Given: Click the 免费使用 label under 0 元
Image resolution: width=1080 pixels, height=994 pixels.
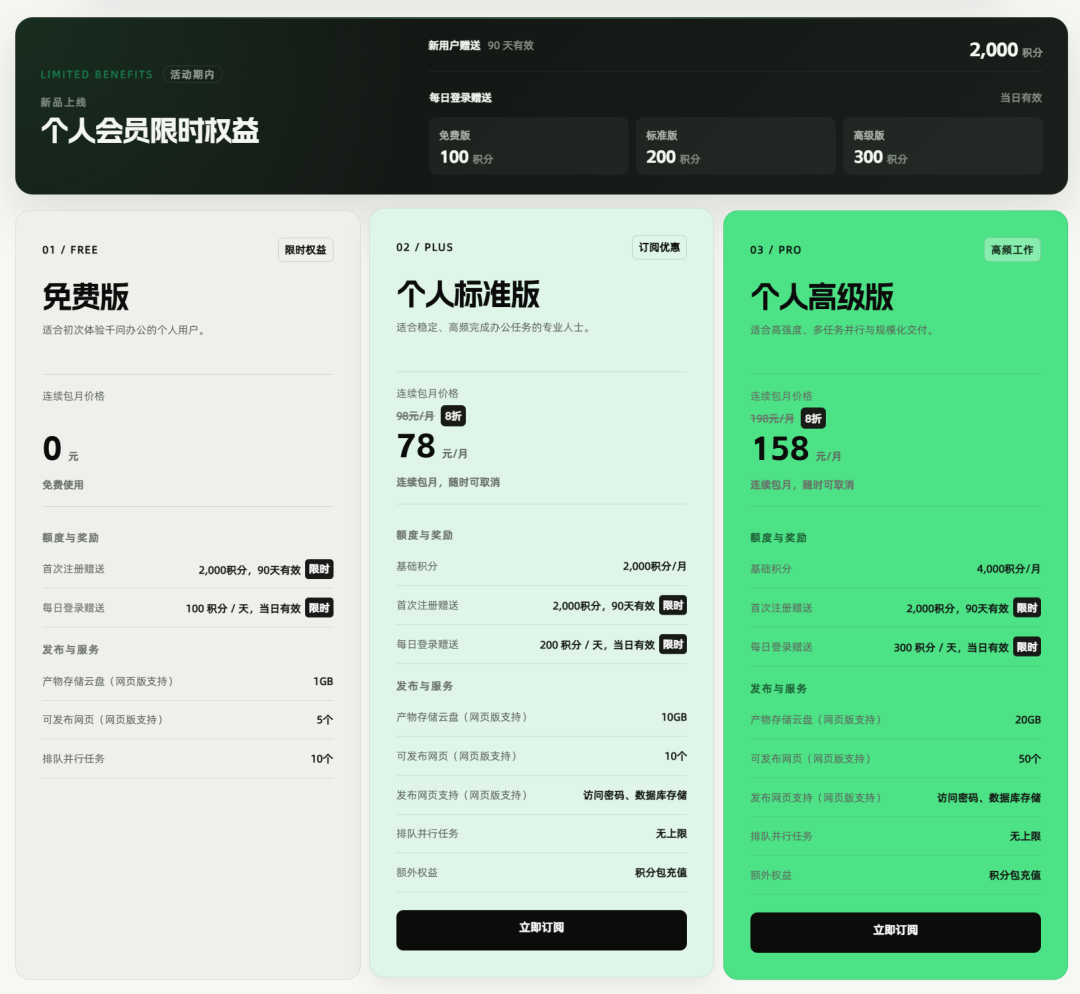Looking at the screenshot, I should click(x=63, y=485).
